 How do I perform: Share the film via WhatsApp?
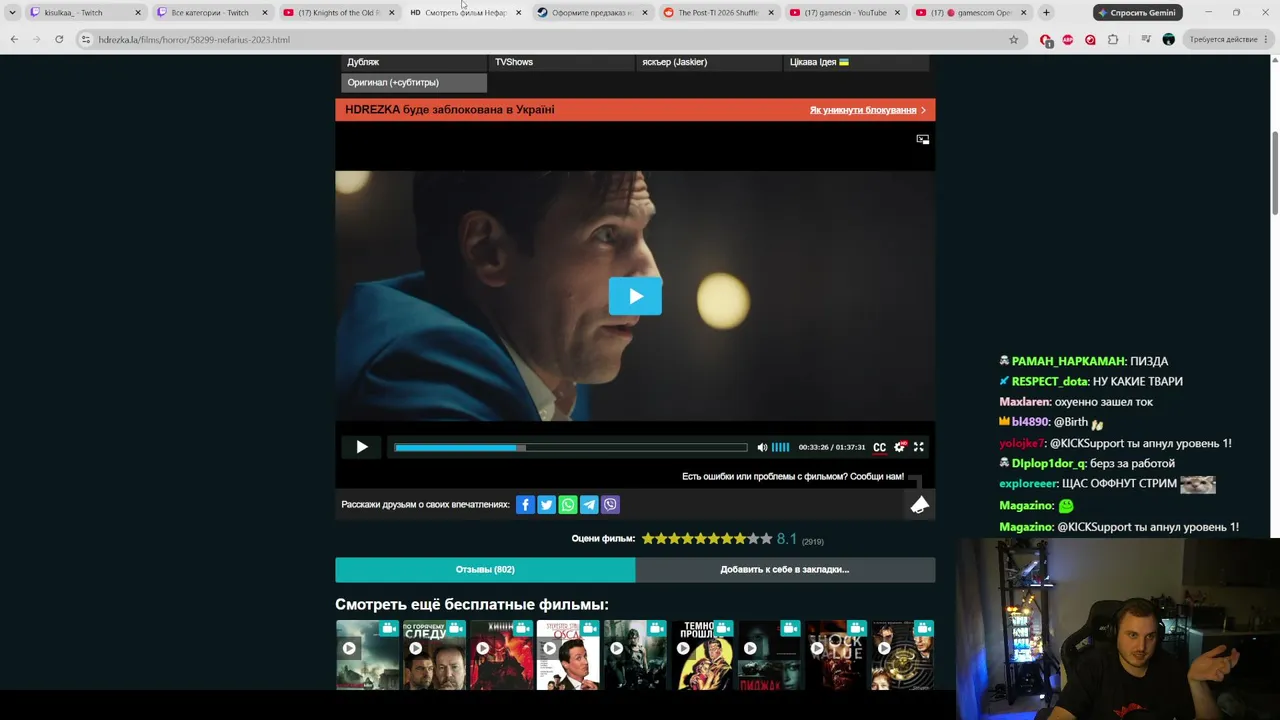[x=568, y=505]
